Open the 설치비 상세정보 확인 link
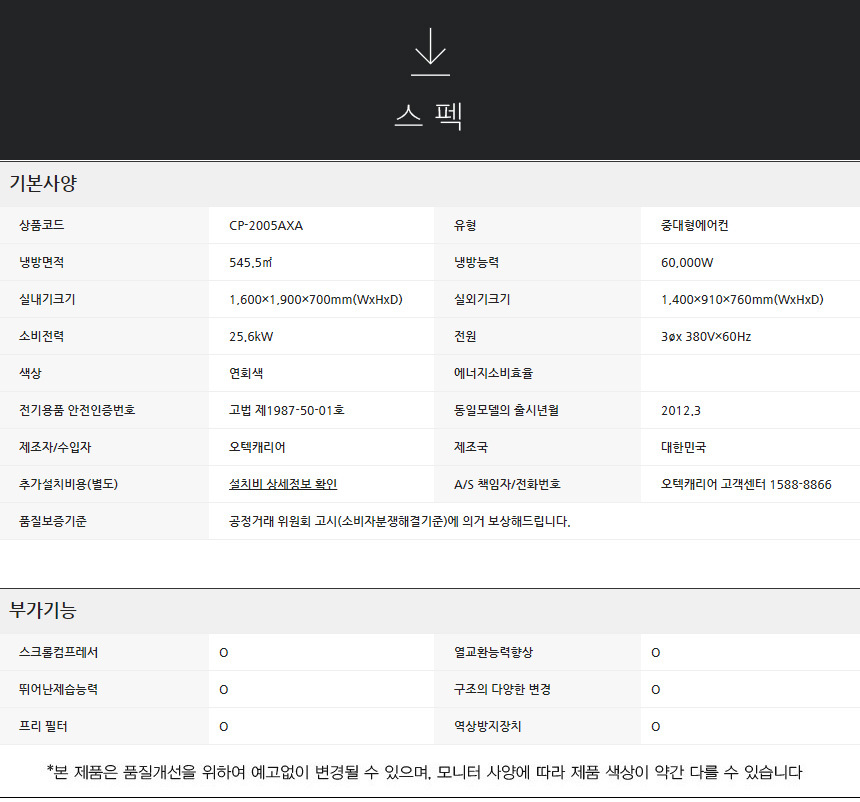 (x=283, y=484)
